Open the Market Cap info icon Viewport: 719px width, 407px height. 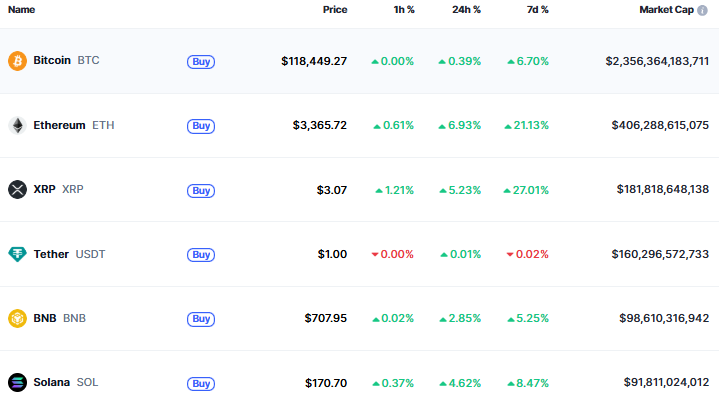[702, 10]
